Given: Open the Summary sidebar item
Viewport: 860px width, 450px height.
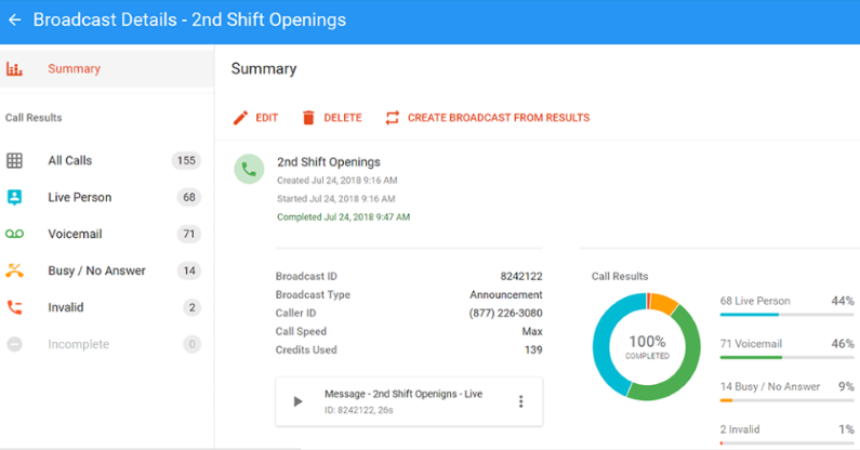Looking at the screenshot, I should coord(106,69).
